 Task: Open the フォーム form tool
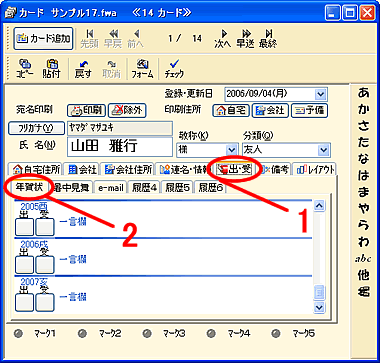[x=142, y=69]
